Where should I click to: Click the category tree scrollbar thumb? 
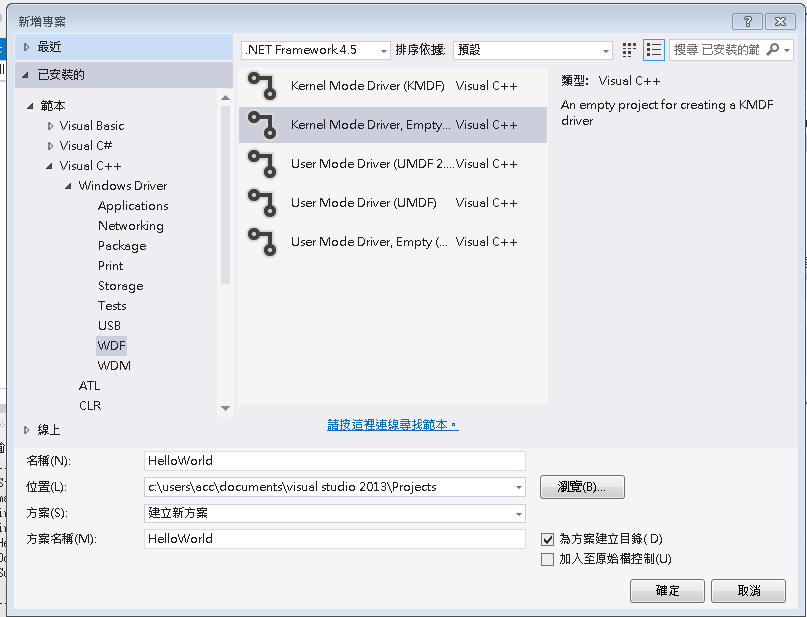pos(225,195)
